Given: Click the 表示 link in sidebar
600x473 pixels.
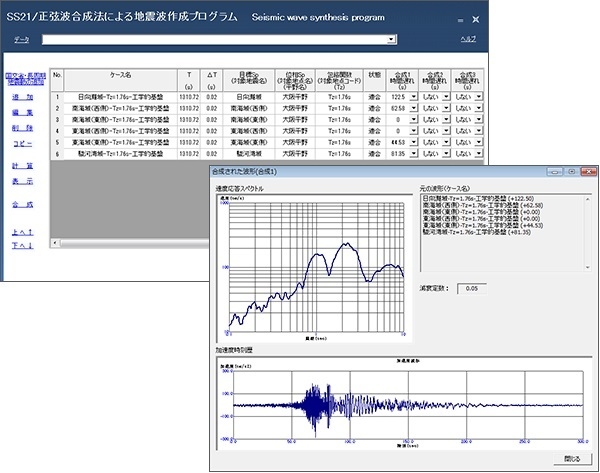Looking at the screenshot, I should [22, 181].
